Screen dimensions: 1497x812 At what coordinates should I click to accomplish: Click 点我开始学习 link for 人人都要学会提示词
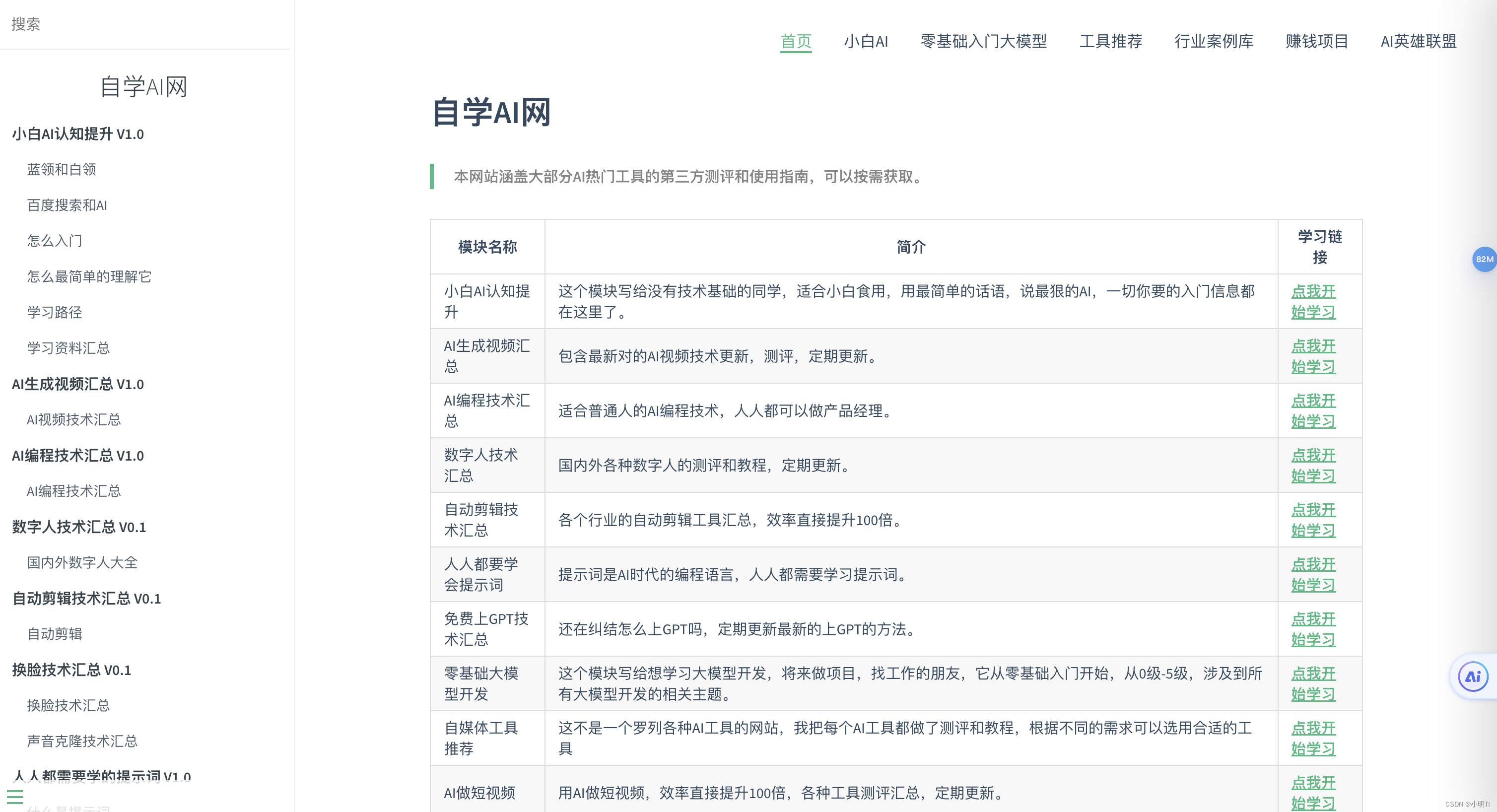point(1313,574)
